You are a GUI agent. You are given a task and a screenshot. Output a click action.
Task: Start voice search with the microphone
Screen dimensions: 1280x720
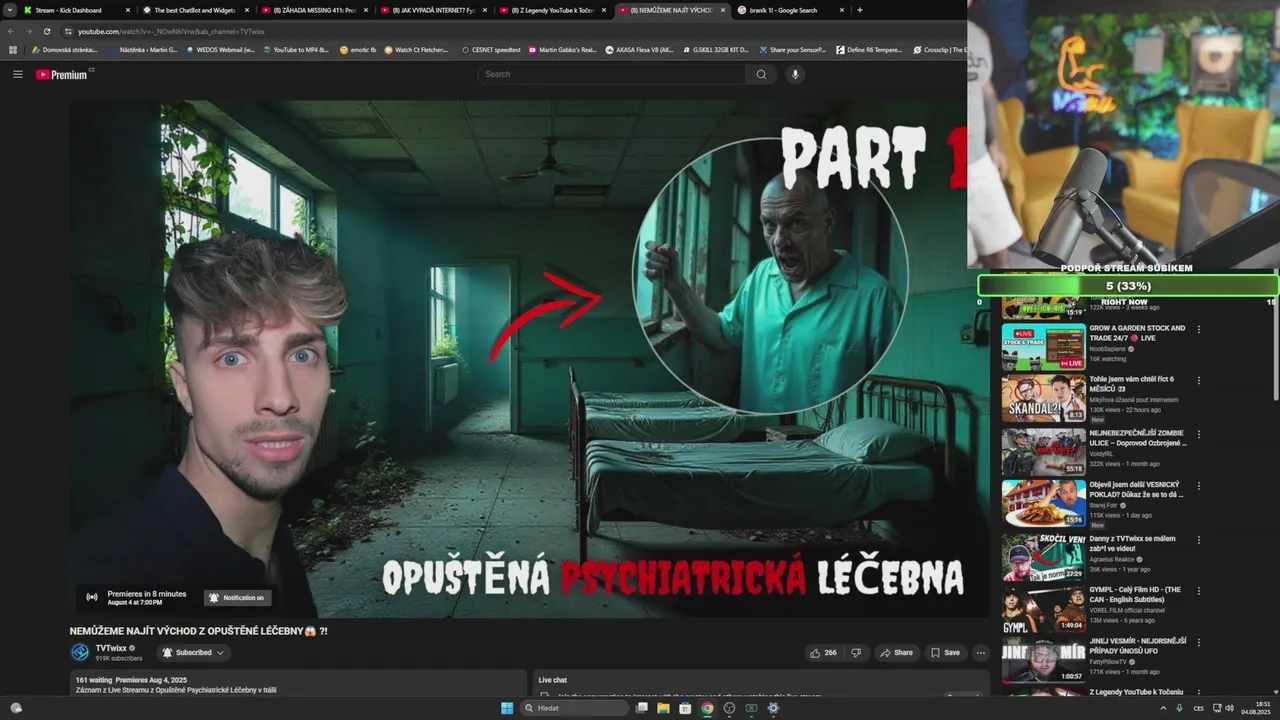coord(796,74)
